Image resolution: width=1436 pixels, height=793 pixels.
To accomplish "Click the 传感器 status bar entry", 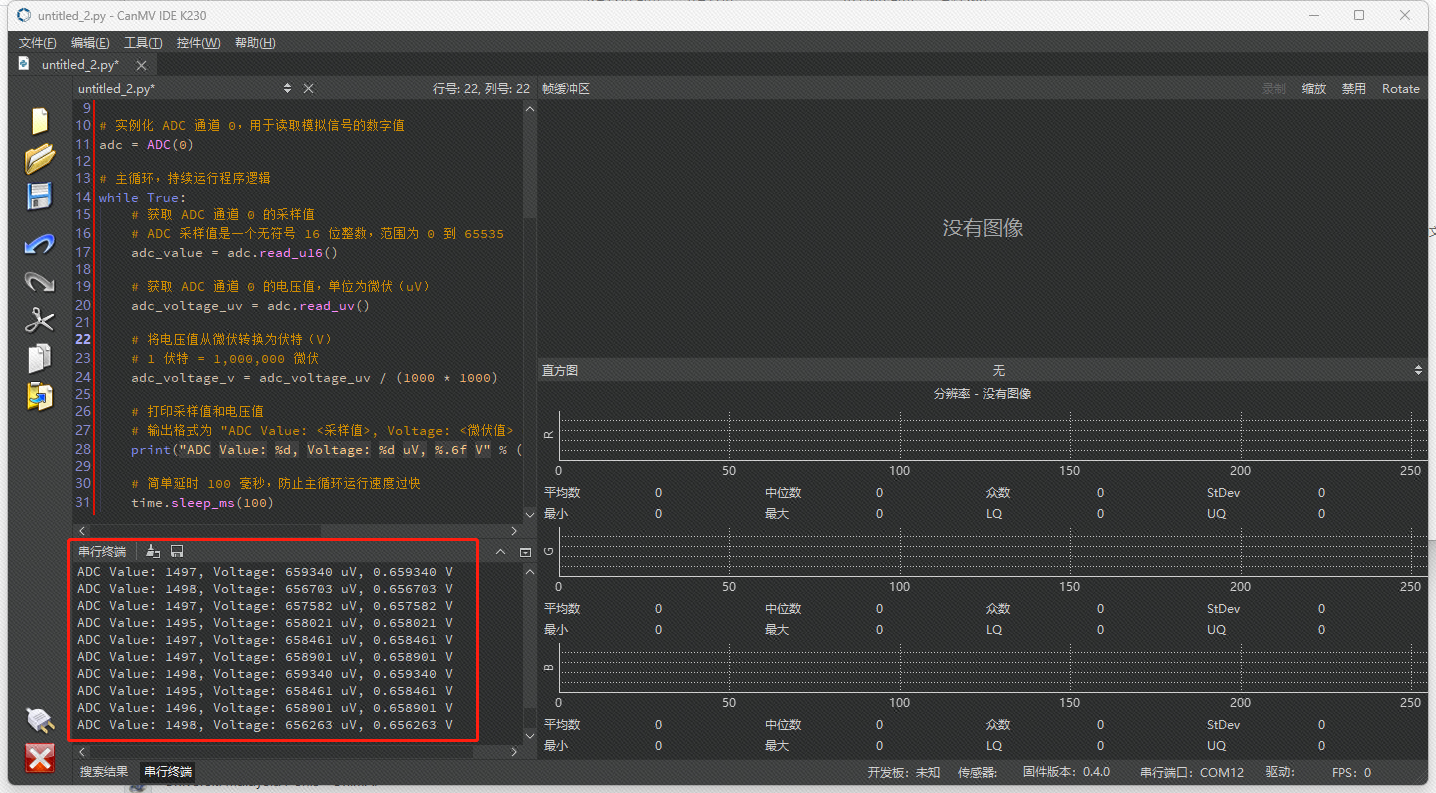I will 978,772.
